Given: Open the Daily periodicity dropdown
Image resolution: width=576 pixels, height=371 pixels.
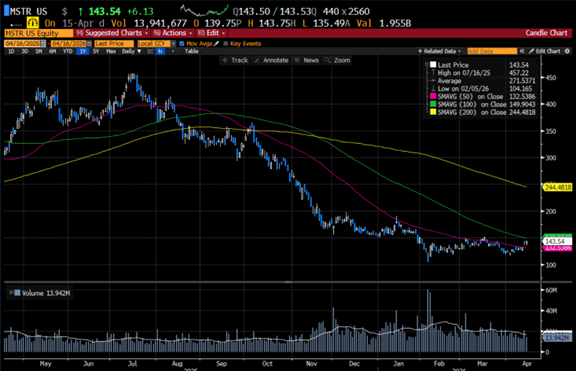Looking at the screenshot, I should pos(131,51).
